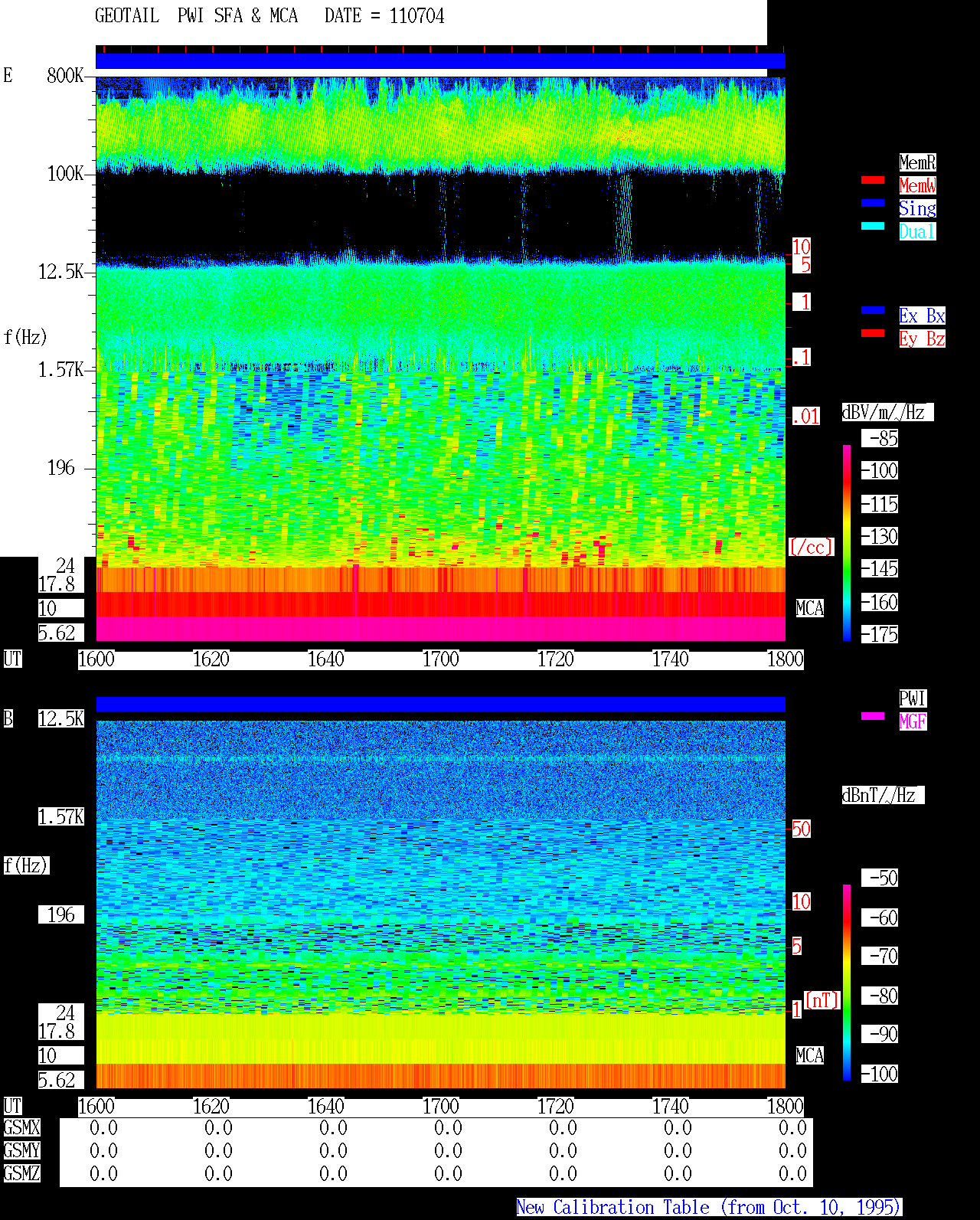The image size is (980, 1220).
Task: Click the red Ey Bz legend swatch
Action: click(873, 333)
